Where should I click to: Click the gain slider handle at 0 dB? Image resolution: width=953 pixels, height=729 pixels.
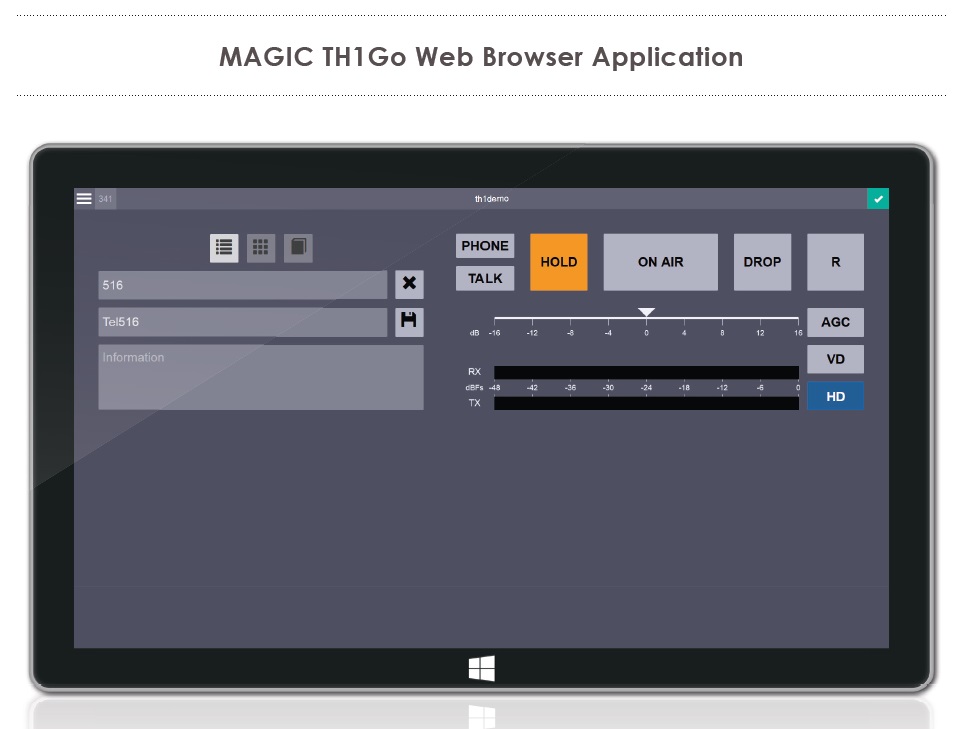646,312
